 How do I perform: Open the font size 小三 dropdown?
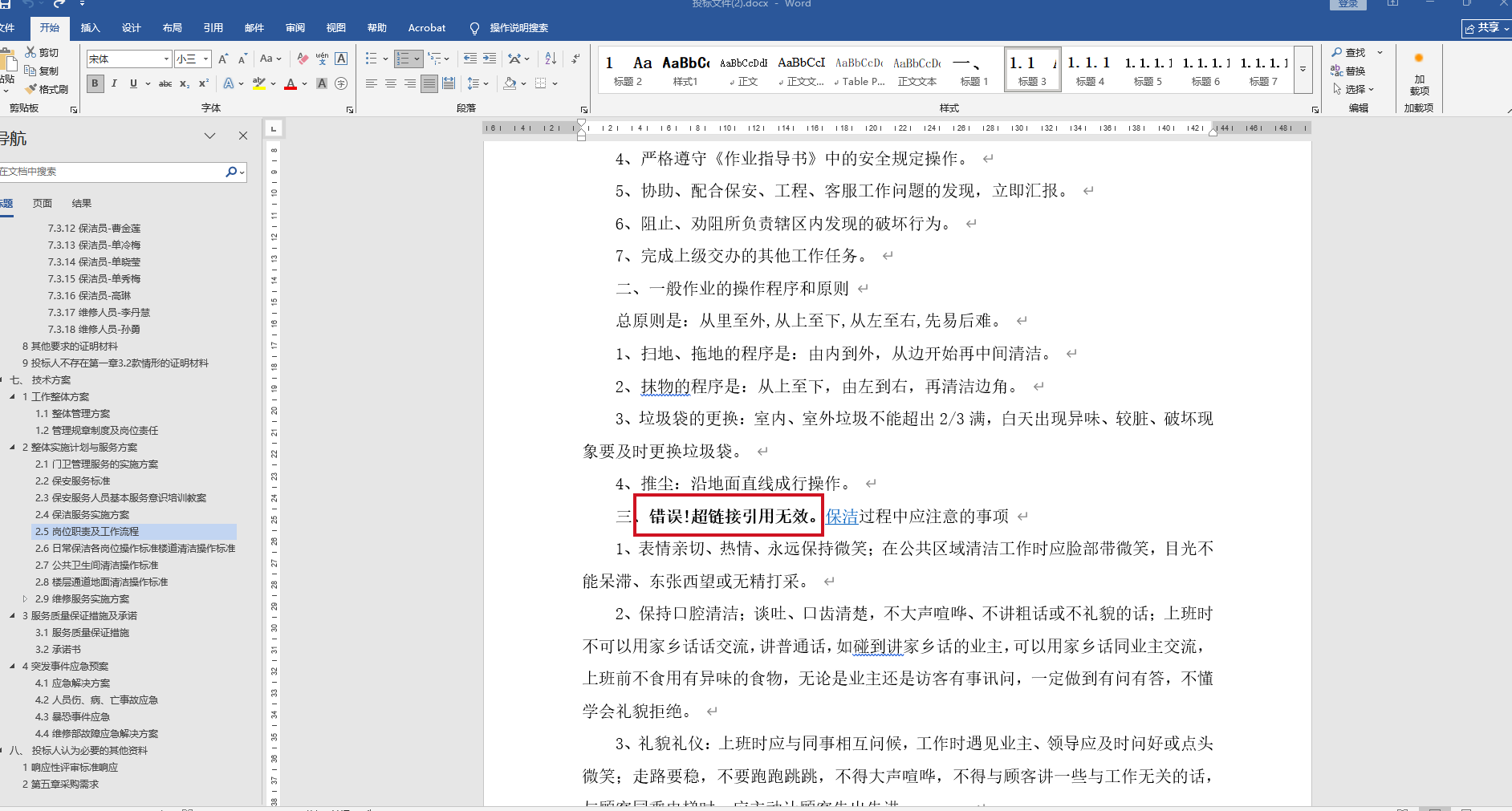[206, 59]
